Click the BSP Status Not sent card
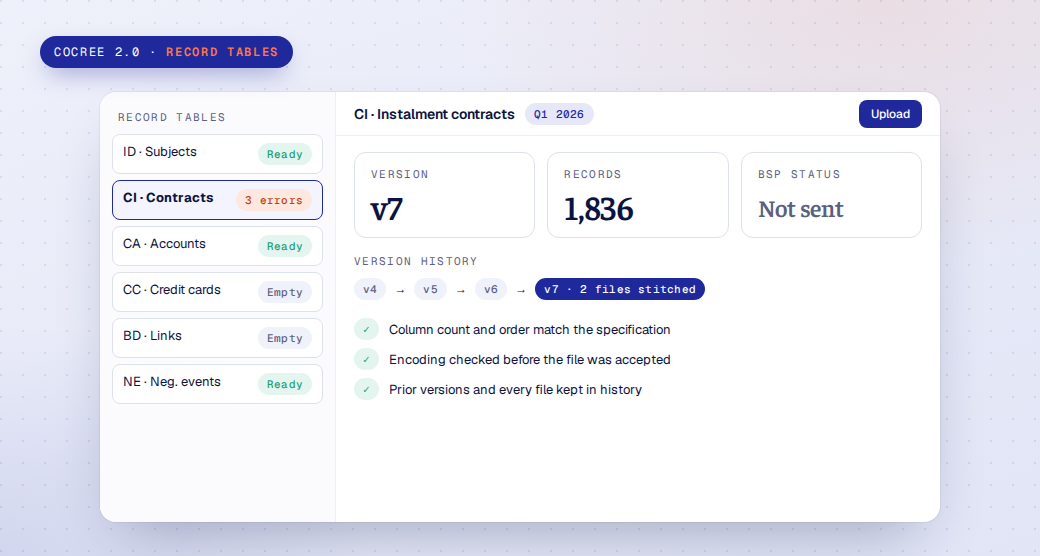 pyautogui.click(x=831, y=195)
